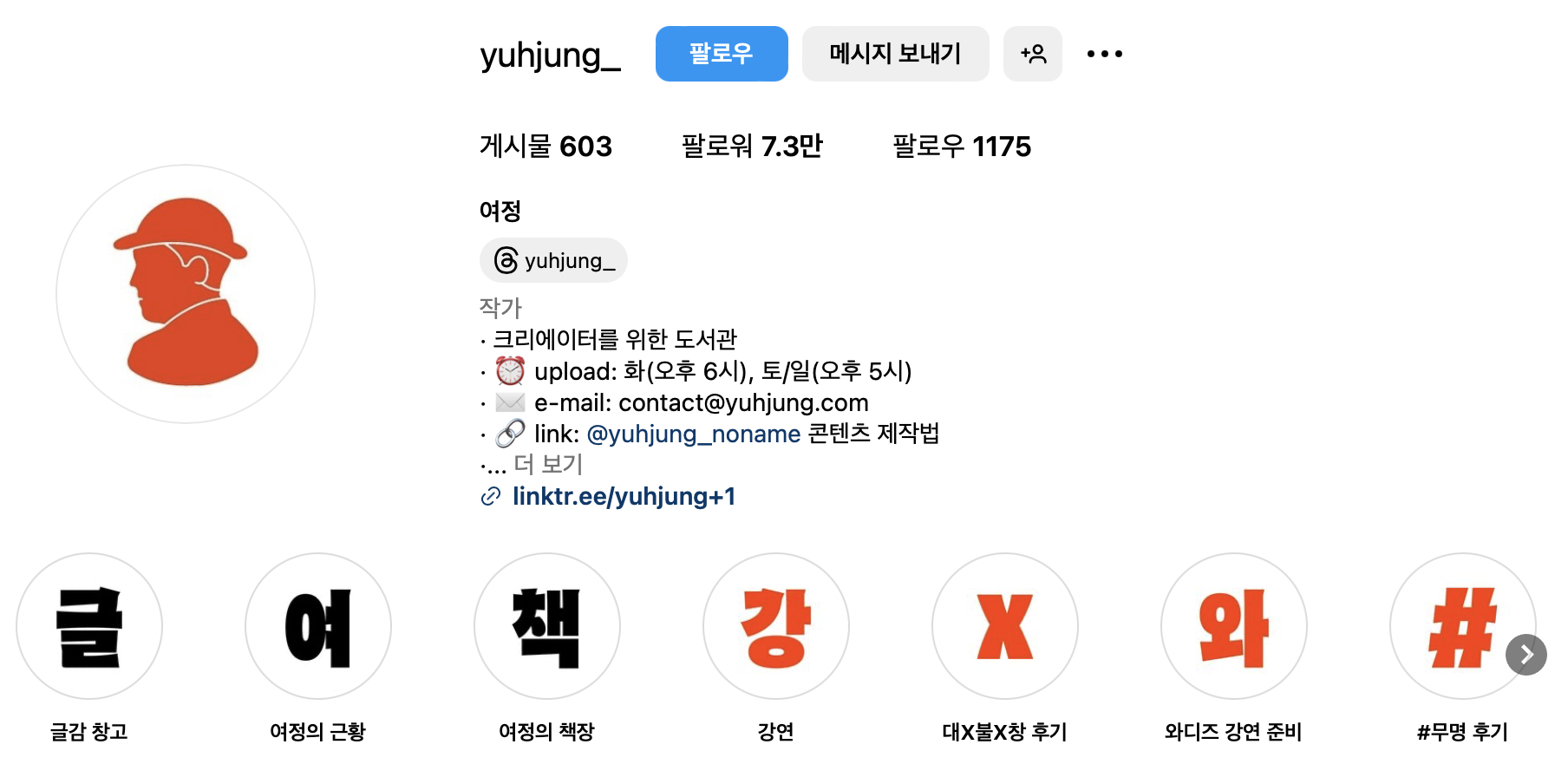Open the three-dot more options menu
This screenshot has width=1568, height=764.
(1105, 54)
